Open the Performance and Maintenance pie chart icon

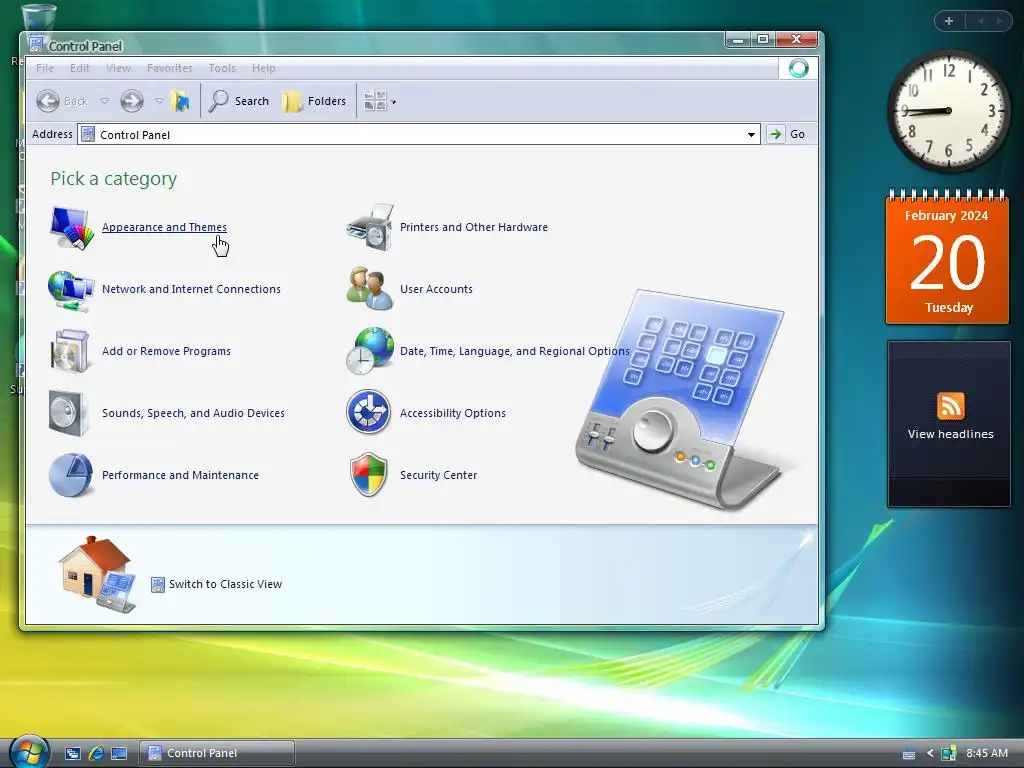pyautogui.click(x=71, y=475)
